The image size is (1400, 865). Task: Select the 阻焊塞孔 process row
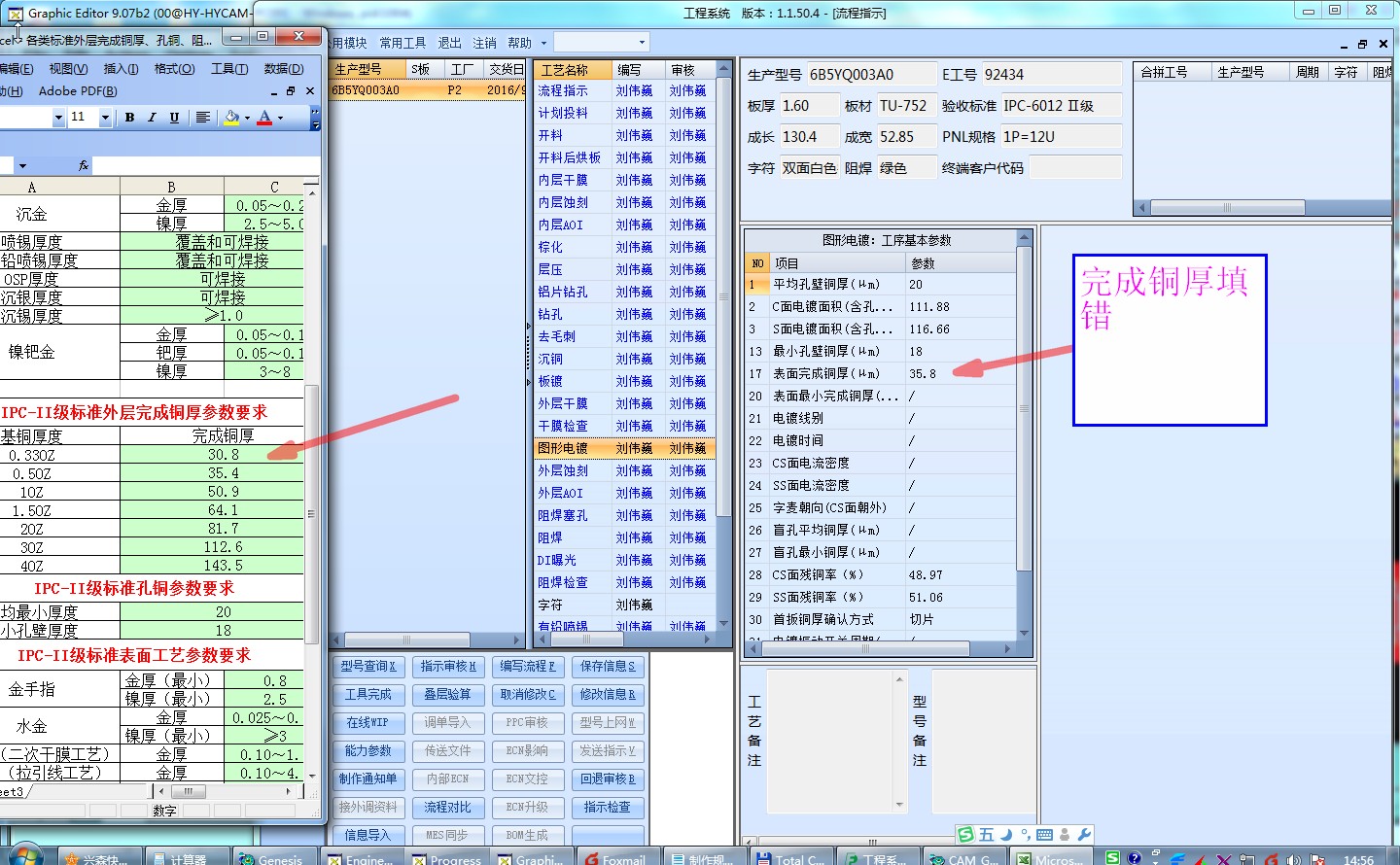click(624, 515)
